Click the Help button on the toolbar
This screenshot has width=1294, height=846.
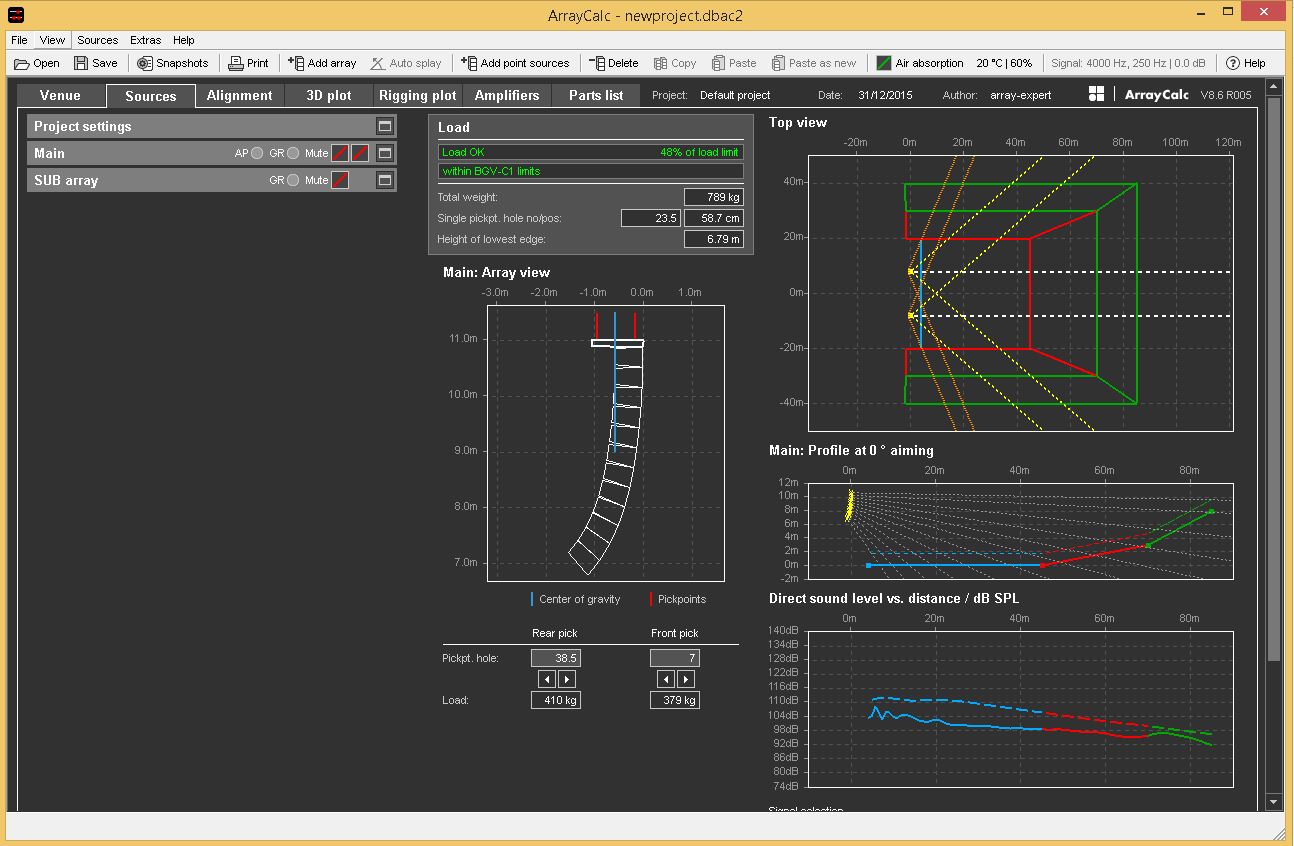[1245, 62]
